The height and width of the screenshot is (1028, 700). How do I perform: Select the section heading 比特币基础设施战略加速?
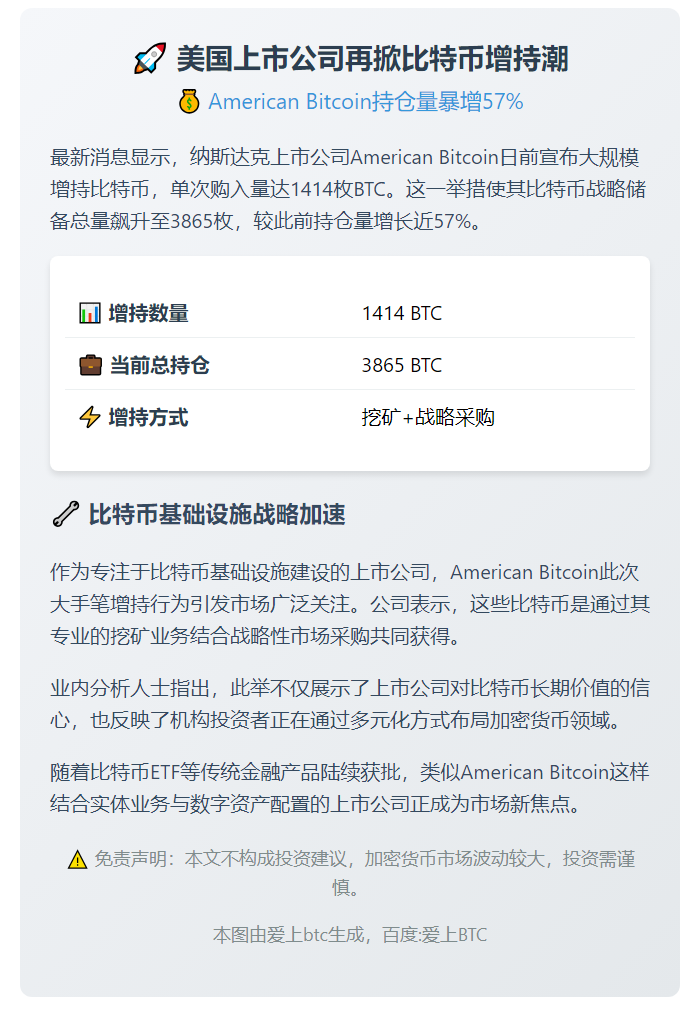[217, 515]
